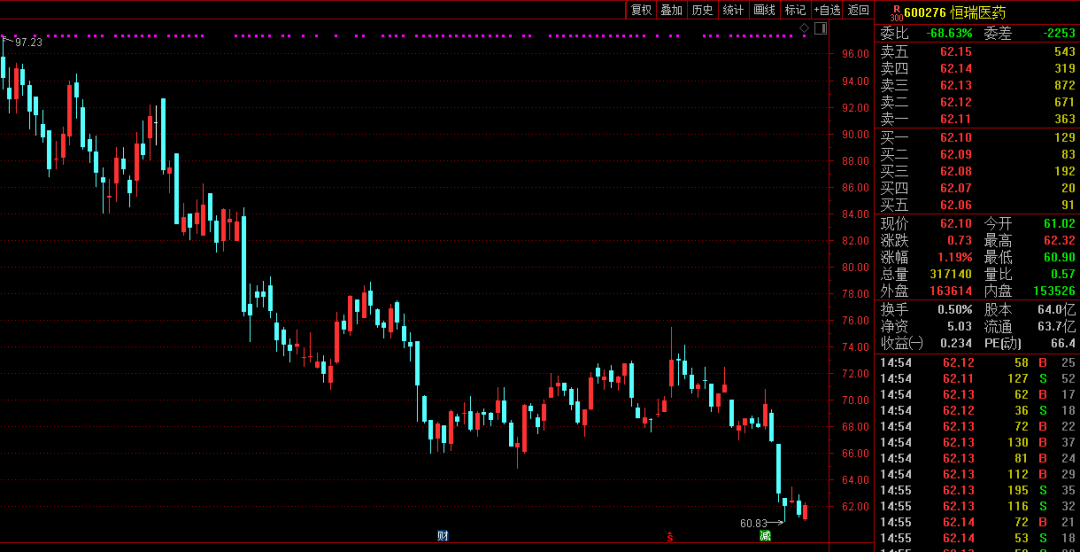Click the 97.23 high price label
The width and height of the screenshot is (1080, 552).
coord(28,42)
